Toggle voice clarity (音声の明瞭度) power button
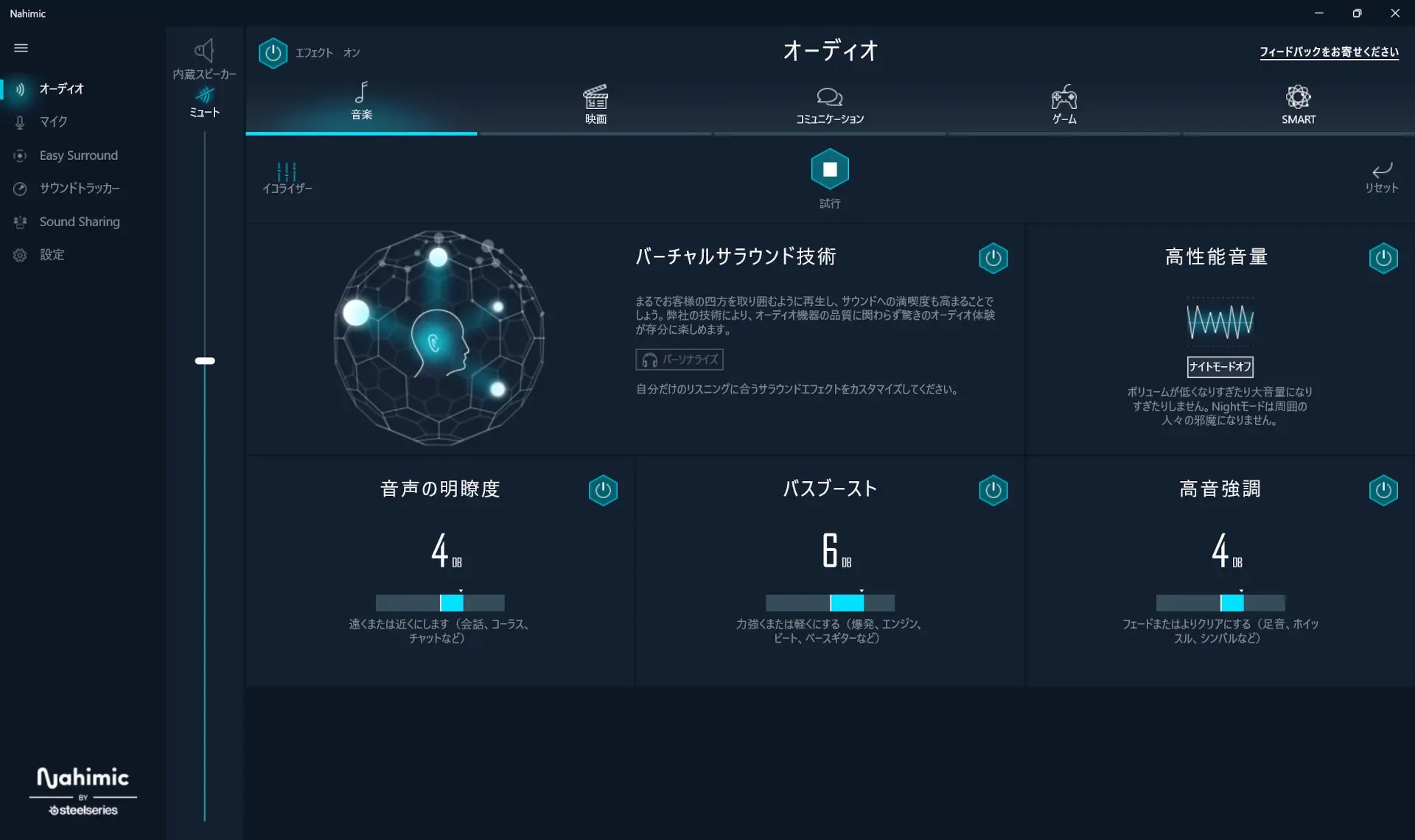1415x840 pixels. 602,490
